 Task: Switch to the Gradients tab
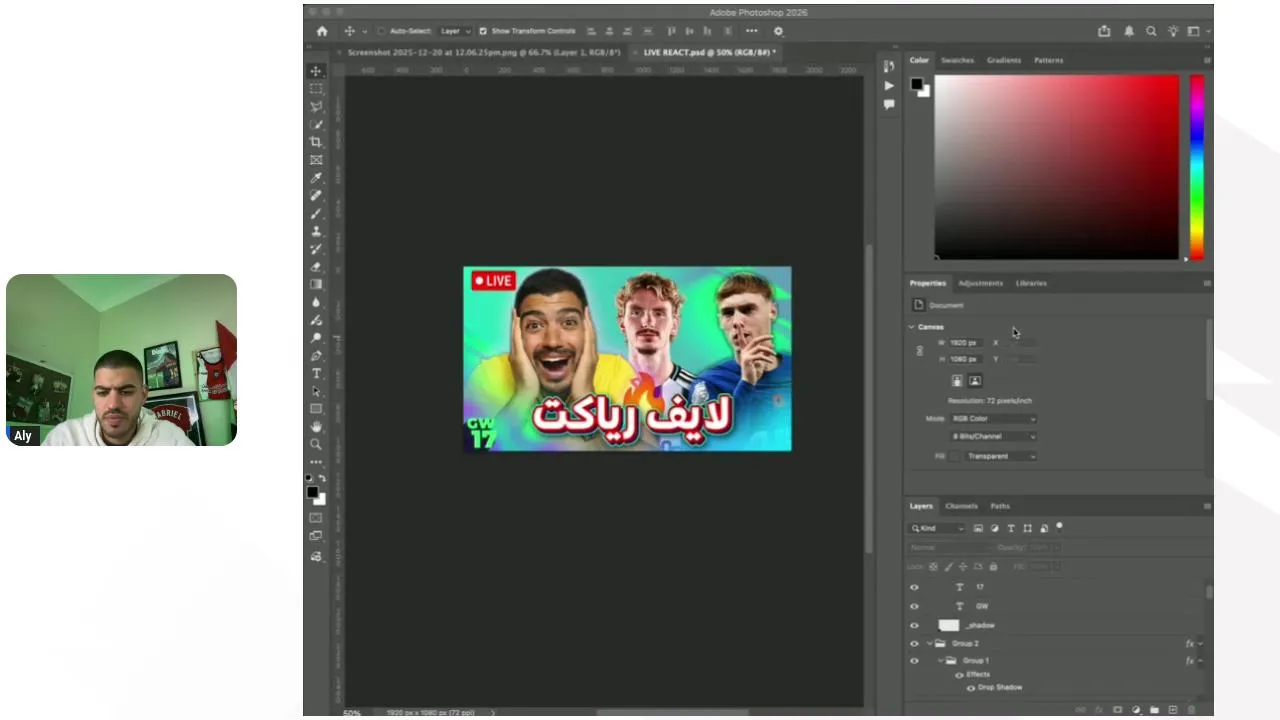pos(1004,60)
